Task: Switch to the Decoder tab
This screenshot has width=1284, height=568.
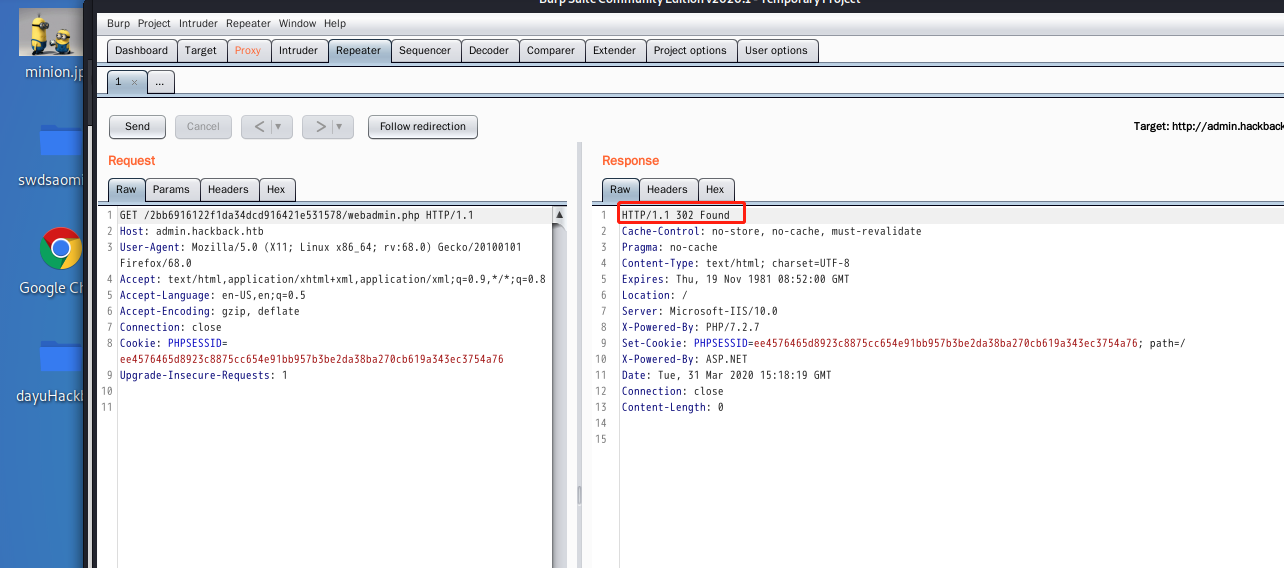Action: 489,50
